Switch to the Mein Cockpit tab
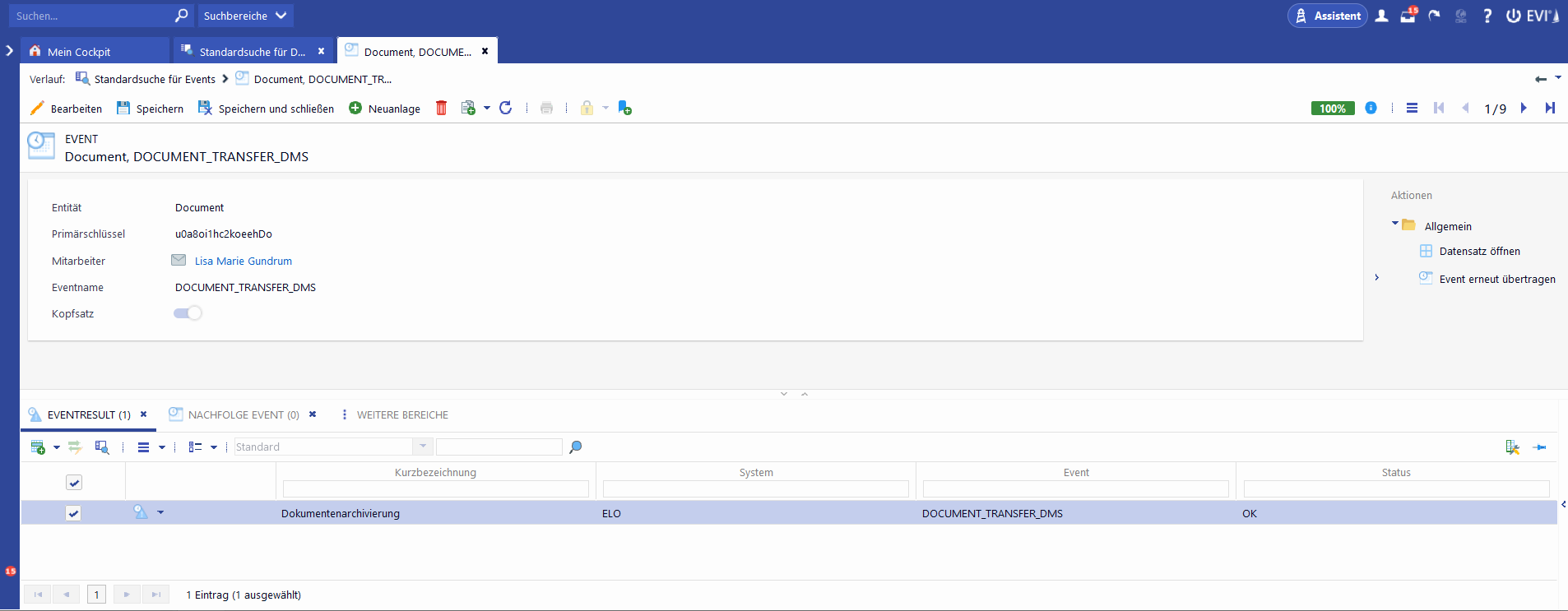The height and width of the screenshot is (611, 1568). [x=79, y=52]
